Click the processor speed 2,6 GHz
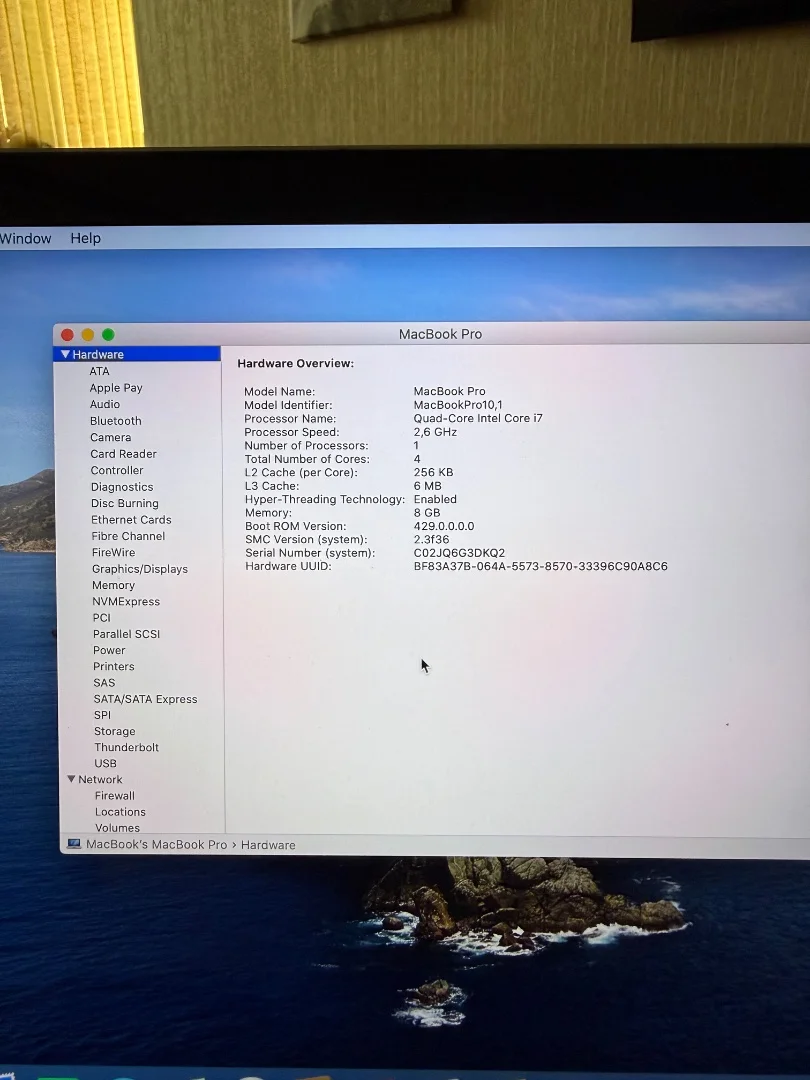 [x=435, y=432]
